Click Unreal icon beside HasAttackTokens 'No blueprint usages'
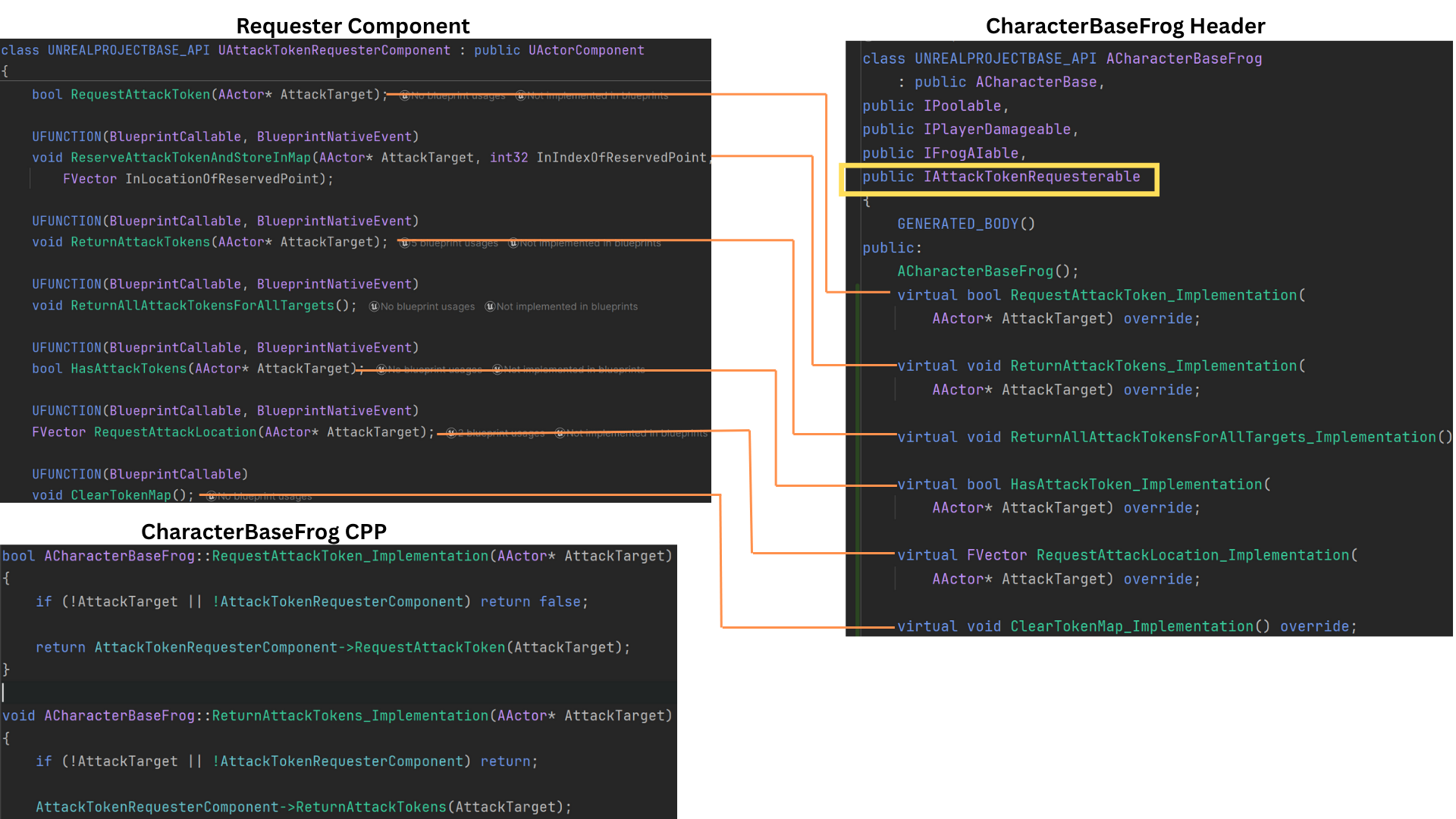Viewport: 1456px width, 819px height. tap(381, 370)
